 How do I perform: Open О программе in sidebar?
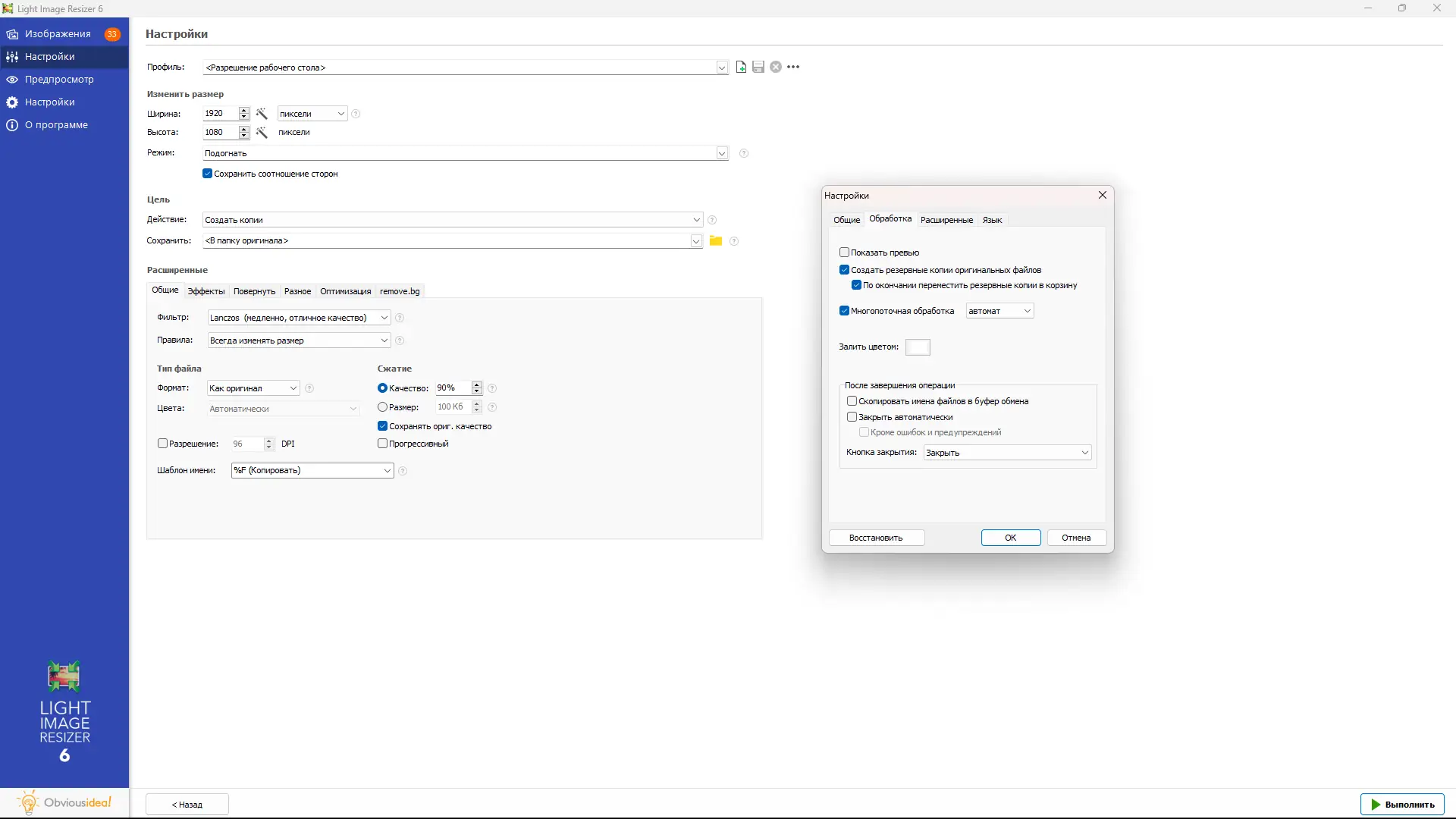56,125
